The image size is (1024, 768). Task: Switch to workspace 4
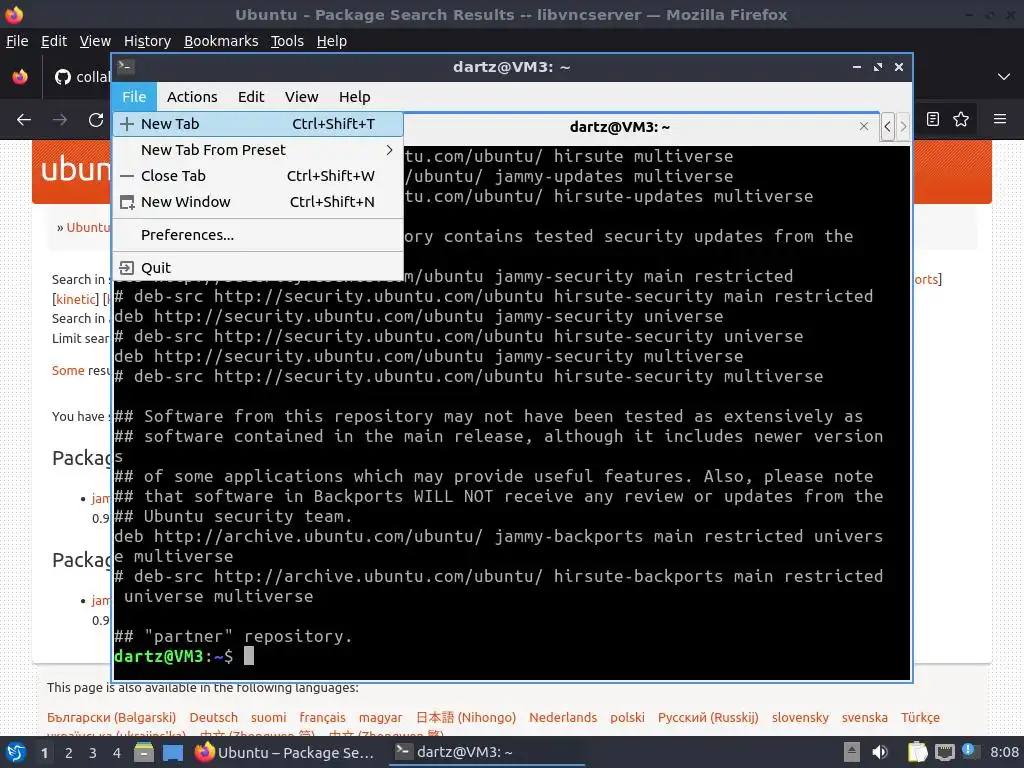(x=117, y=753)
